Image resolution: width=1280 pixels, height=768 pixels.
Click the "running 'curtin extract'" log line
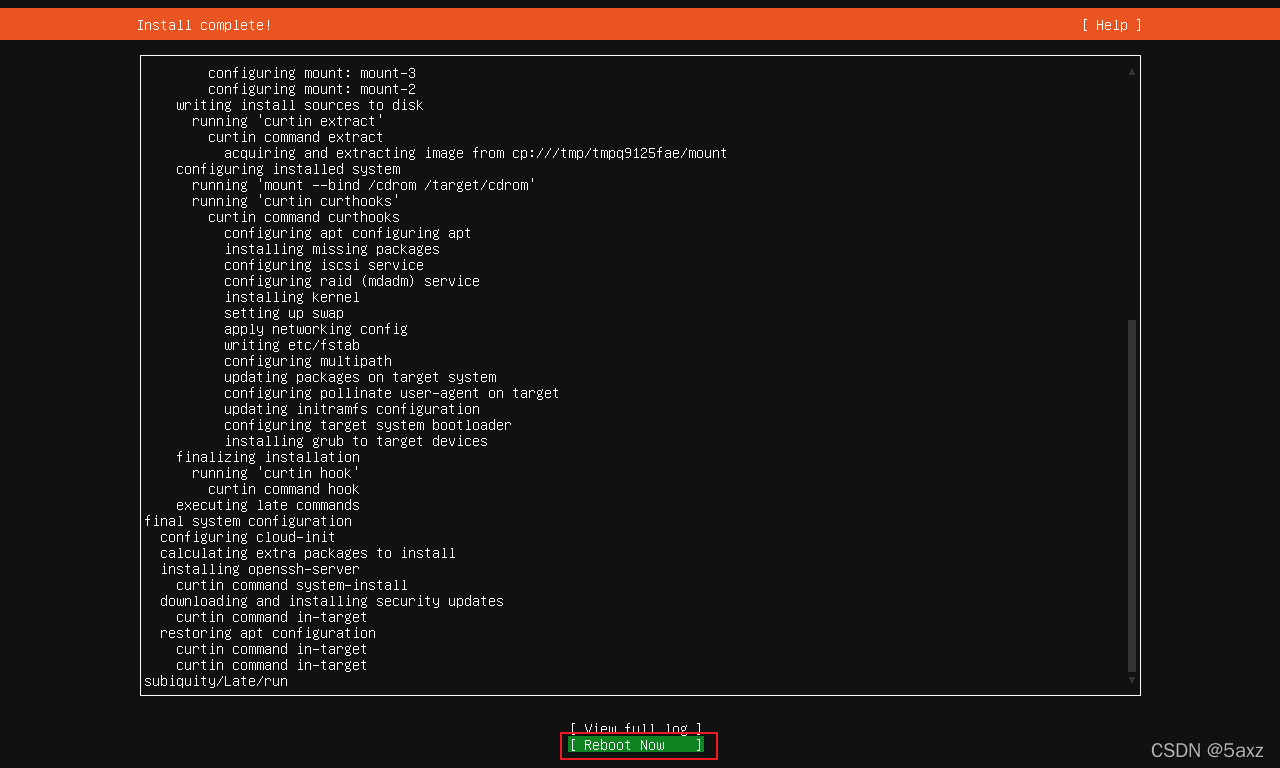[288, 121]
